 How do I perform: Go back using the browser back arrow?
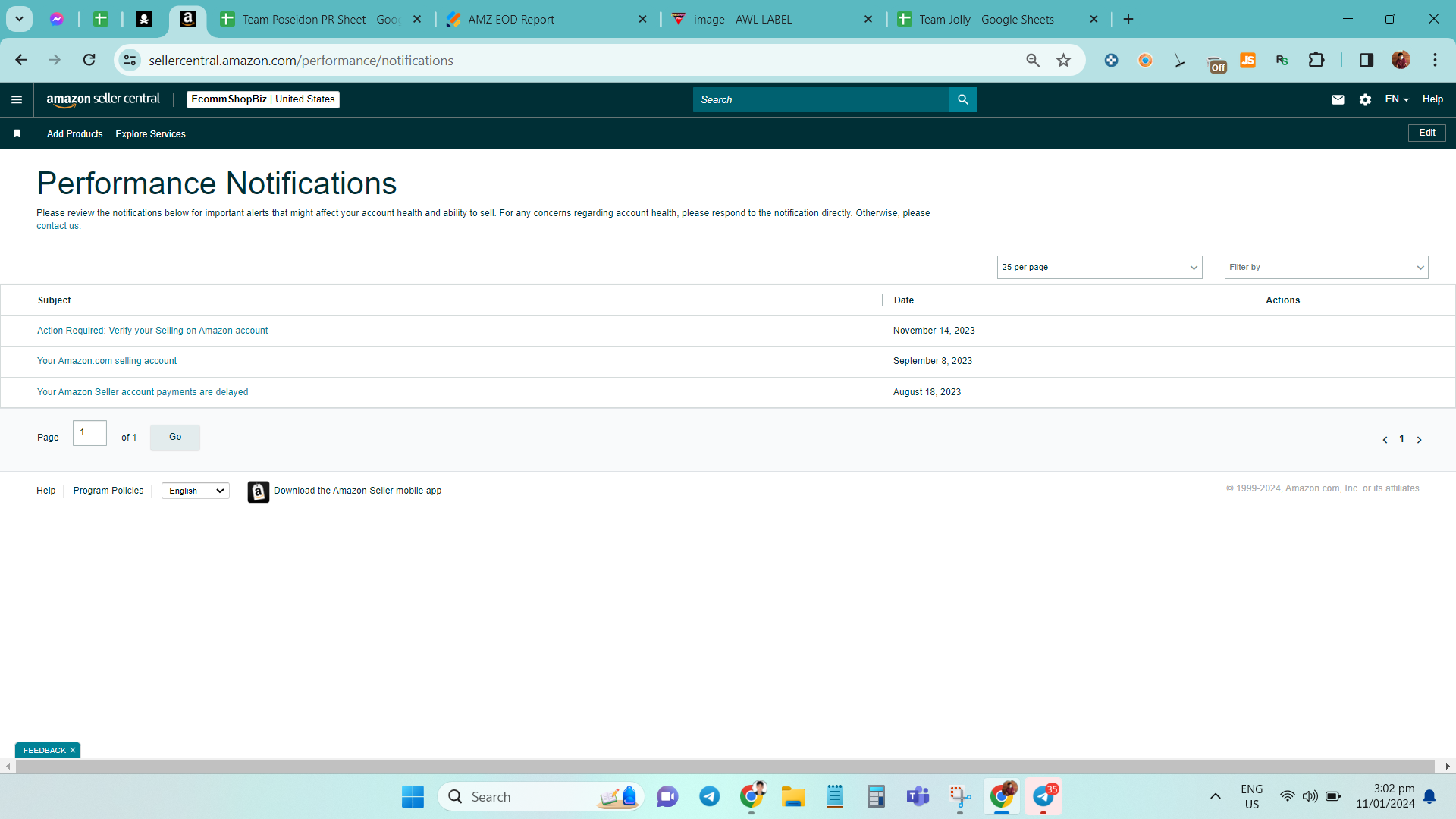point(21,60)
